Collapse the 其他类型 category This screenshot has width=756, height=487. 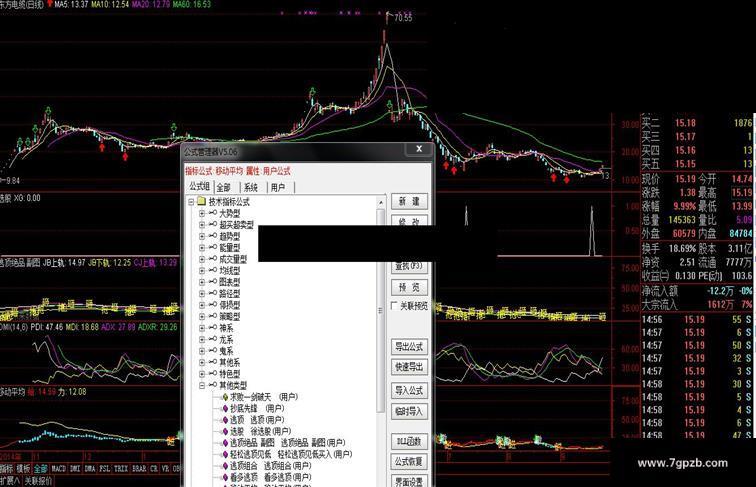pos(202,385)
